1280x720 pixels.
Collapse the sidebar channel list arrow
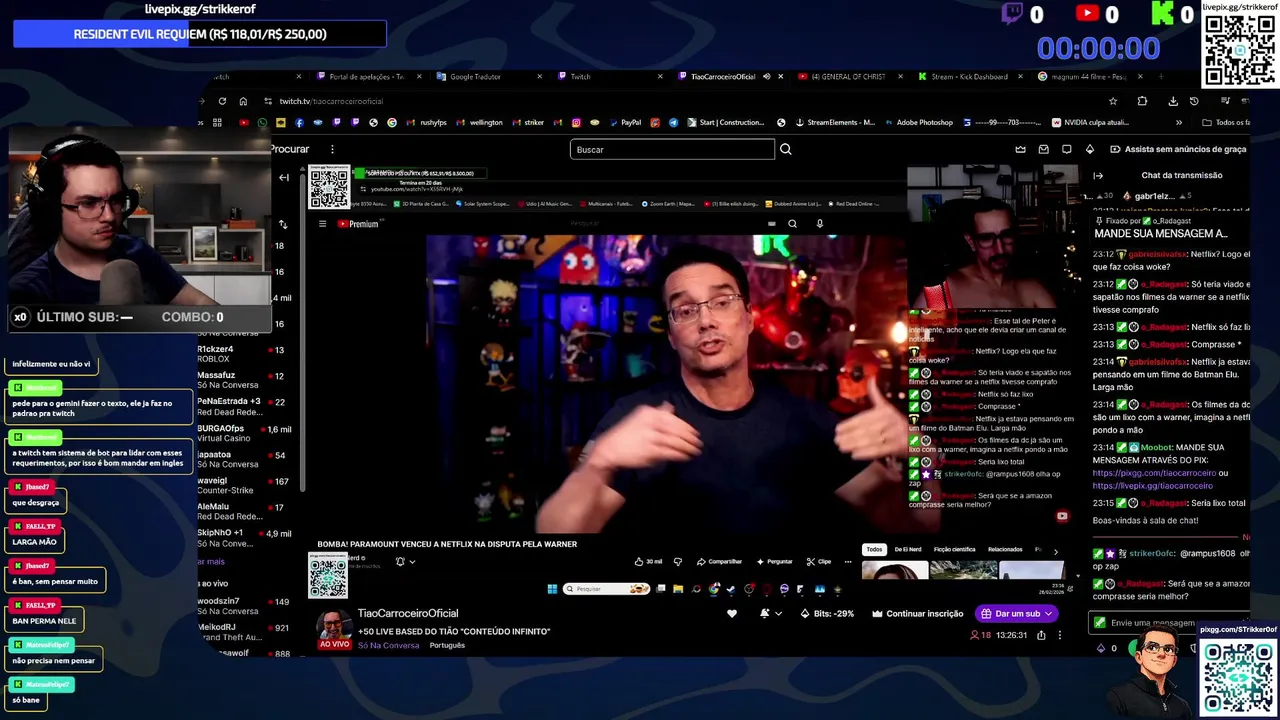click(284, 178)
